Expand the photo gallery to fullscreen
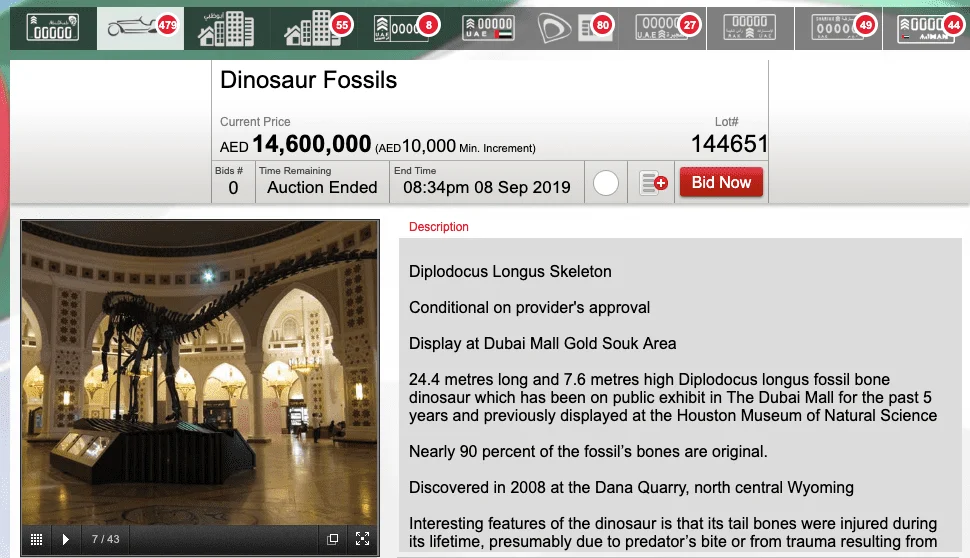The width and height of the screenshot is (970, 558). coord(362,539)
